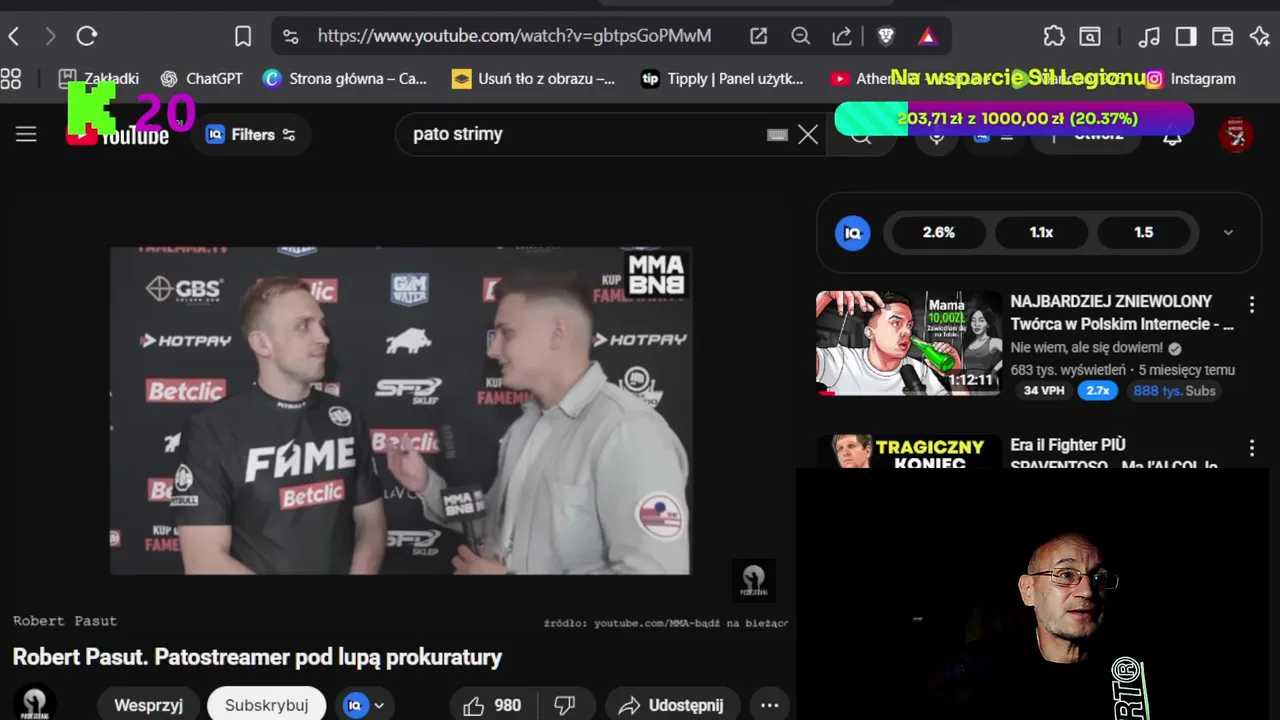
Task: Open the vidIQ Filters button
Action: (x=251, y=134)
